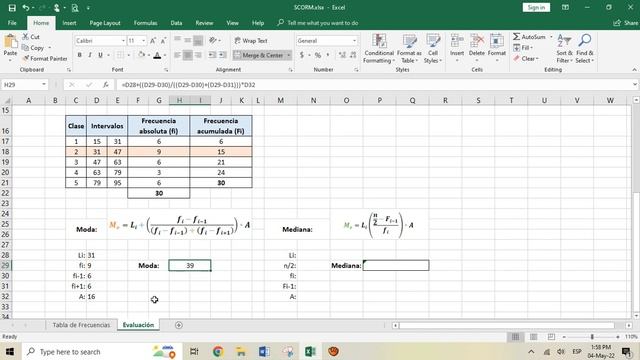Click the Share button
This screenshot has width=640, height=360.
(626, 23)
